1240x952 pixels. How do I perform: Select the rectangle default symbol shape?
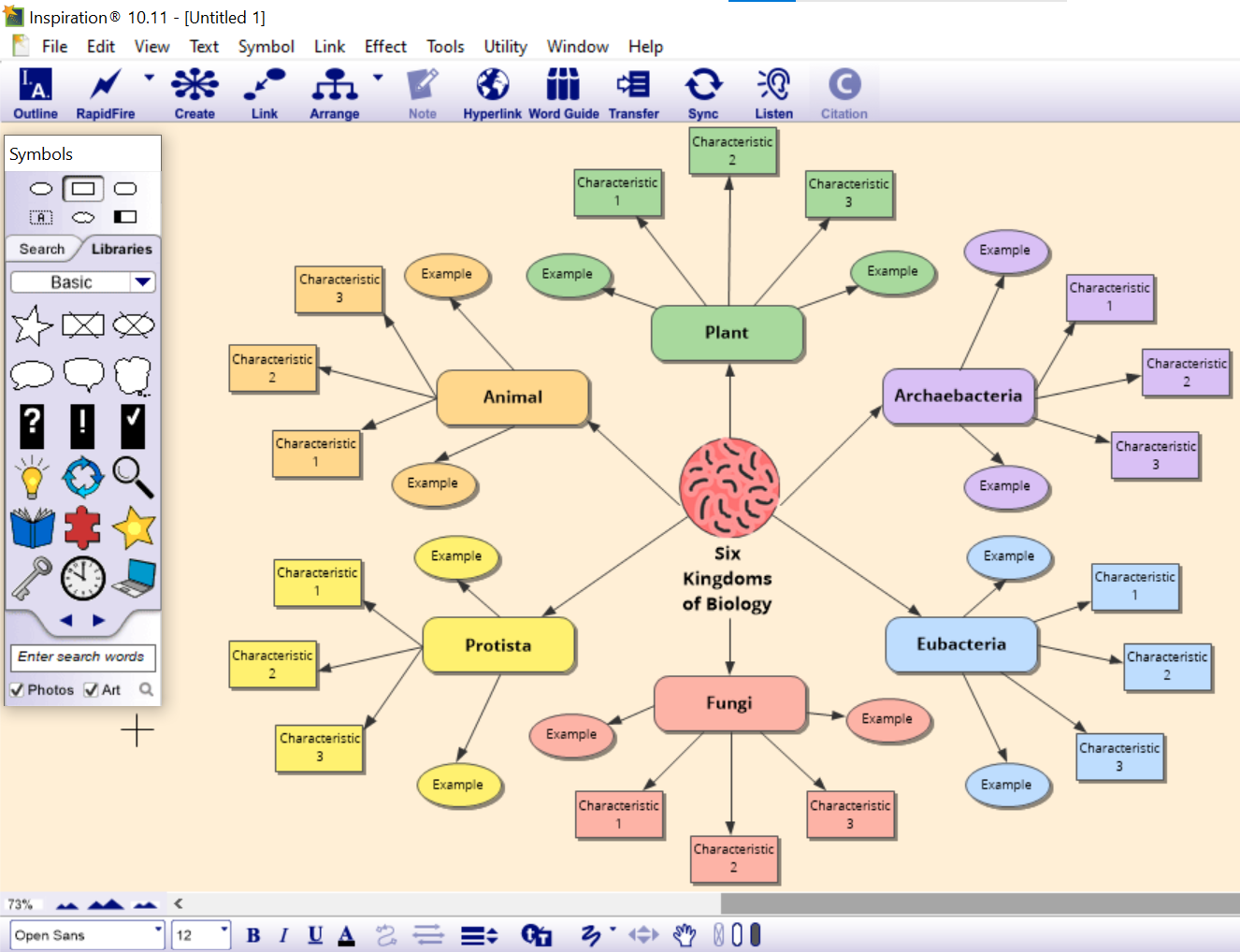[x=83, y=189]
